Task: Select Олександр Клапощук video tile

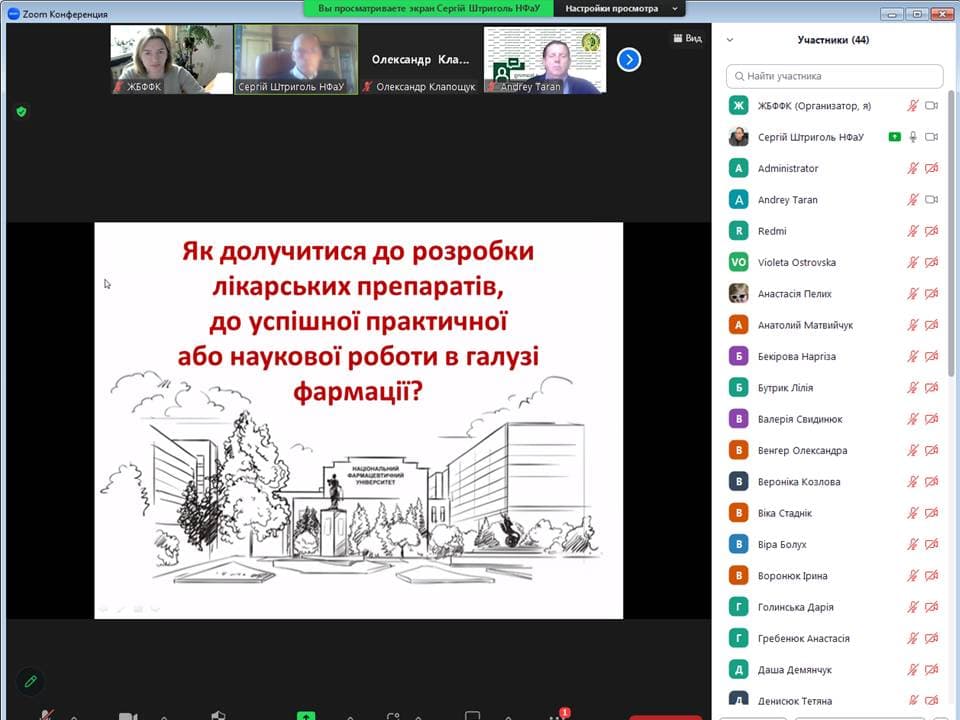Action: coord(420,59)
